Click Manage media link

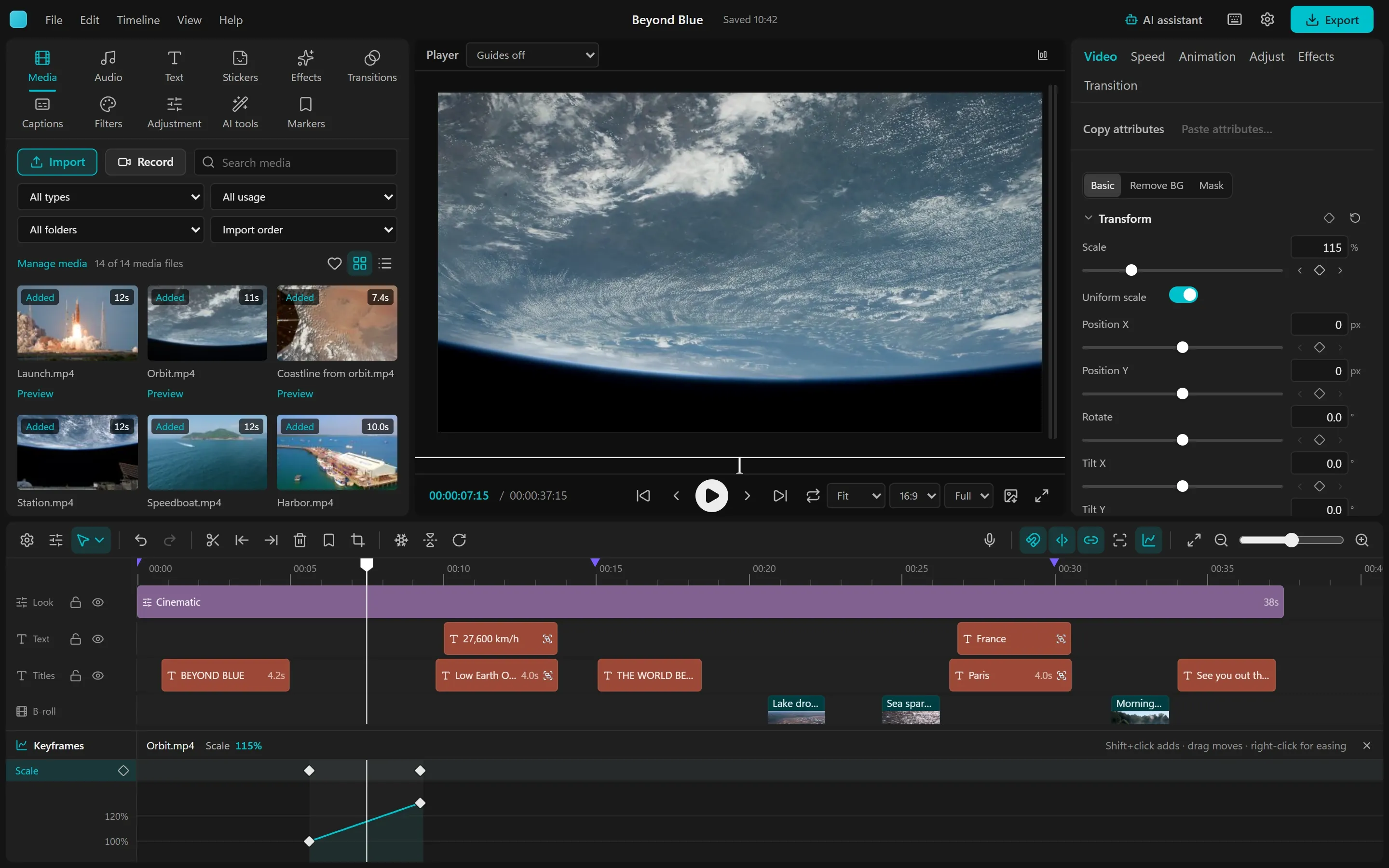[x=52, y=263]
